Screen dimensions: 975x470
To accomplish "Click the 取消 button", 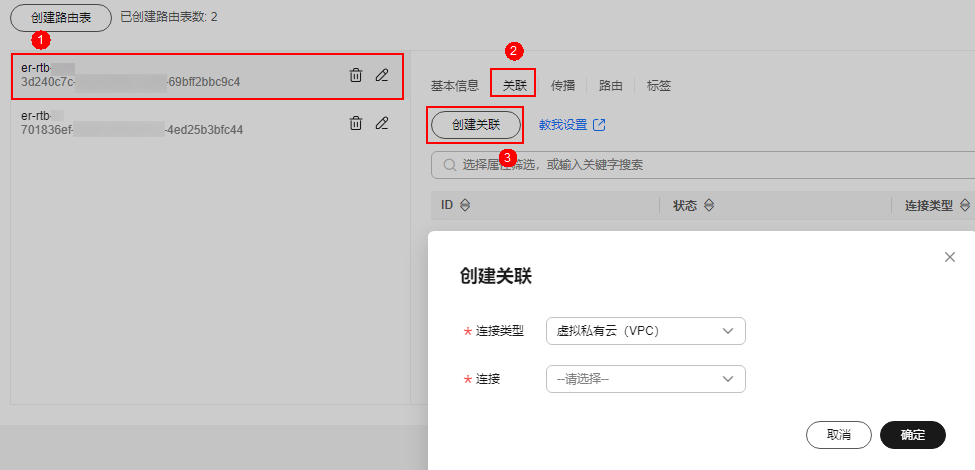I will (x=838, y=435).
